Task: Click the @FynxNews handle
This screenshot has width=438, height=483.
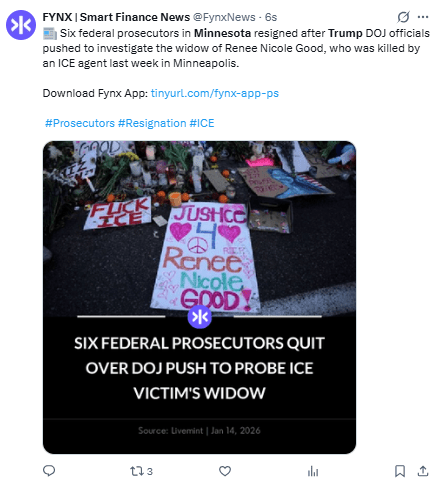Action: (x=224, y=17)
